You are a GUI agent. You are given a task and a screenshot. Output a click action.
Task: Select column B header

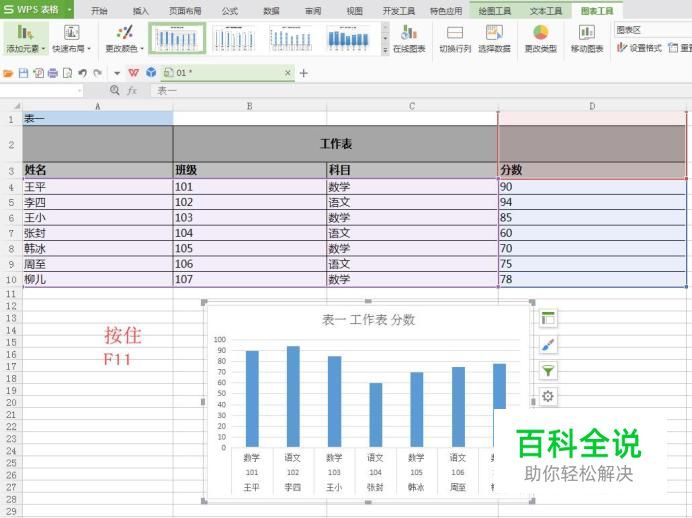pos(250,106)
